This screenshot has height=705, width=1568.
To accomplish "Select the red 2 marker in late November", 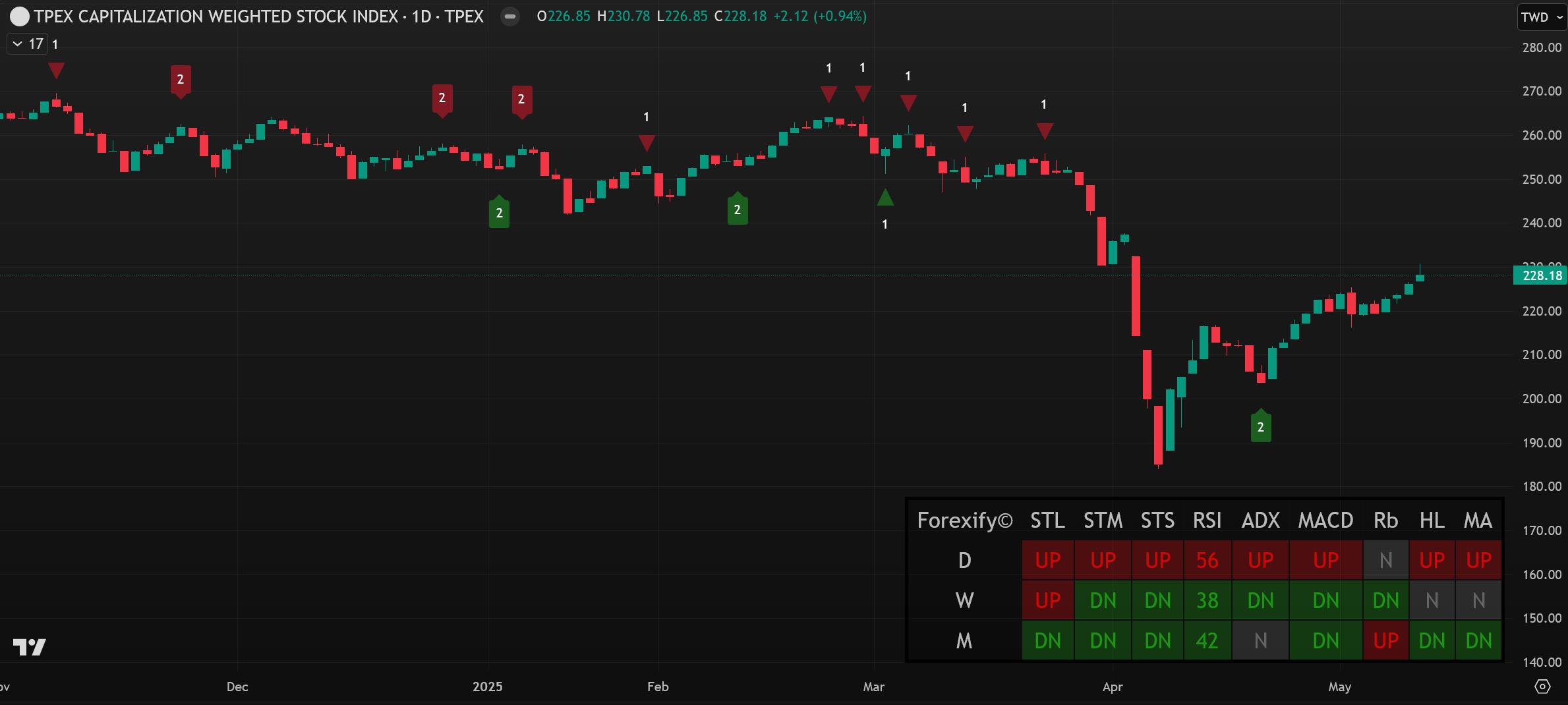I will [x=181, y=81].
